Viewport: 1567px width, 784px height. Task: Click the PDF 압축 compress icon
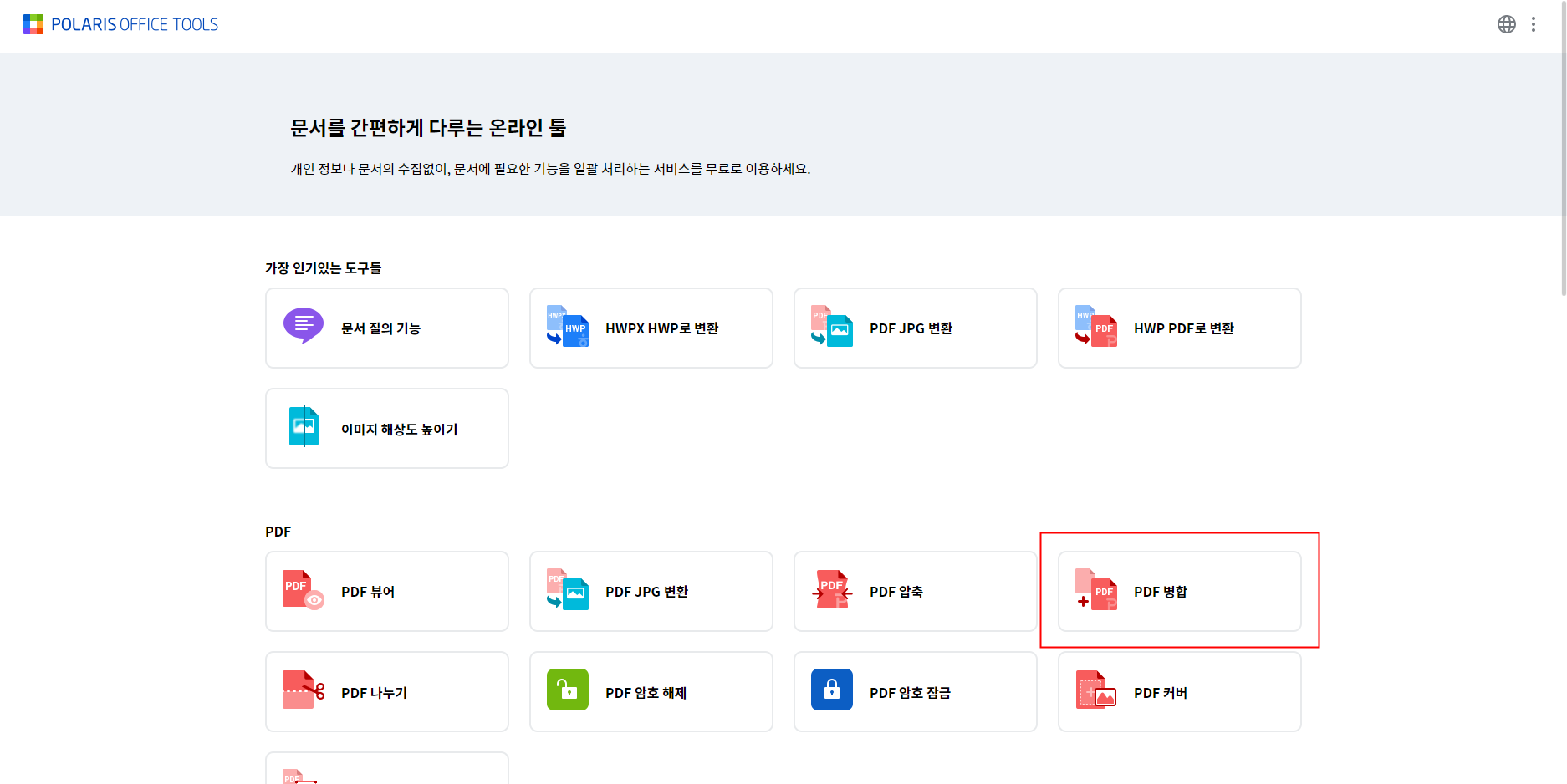832,590
